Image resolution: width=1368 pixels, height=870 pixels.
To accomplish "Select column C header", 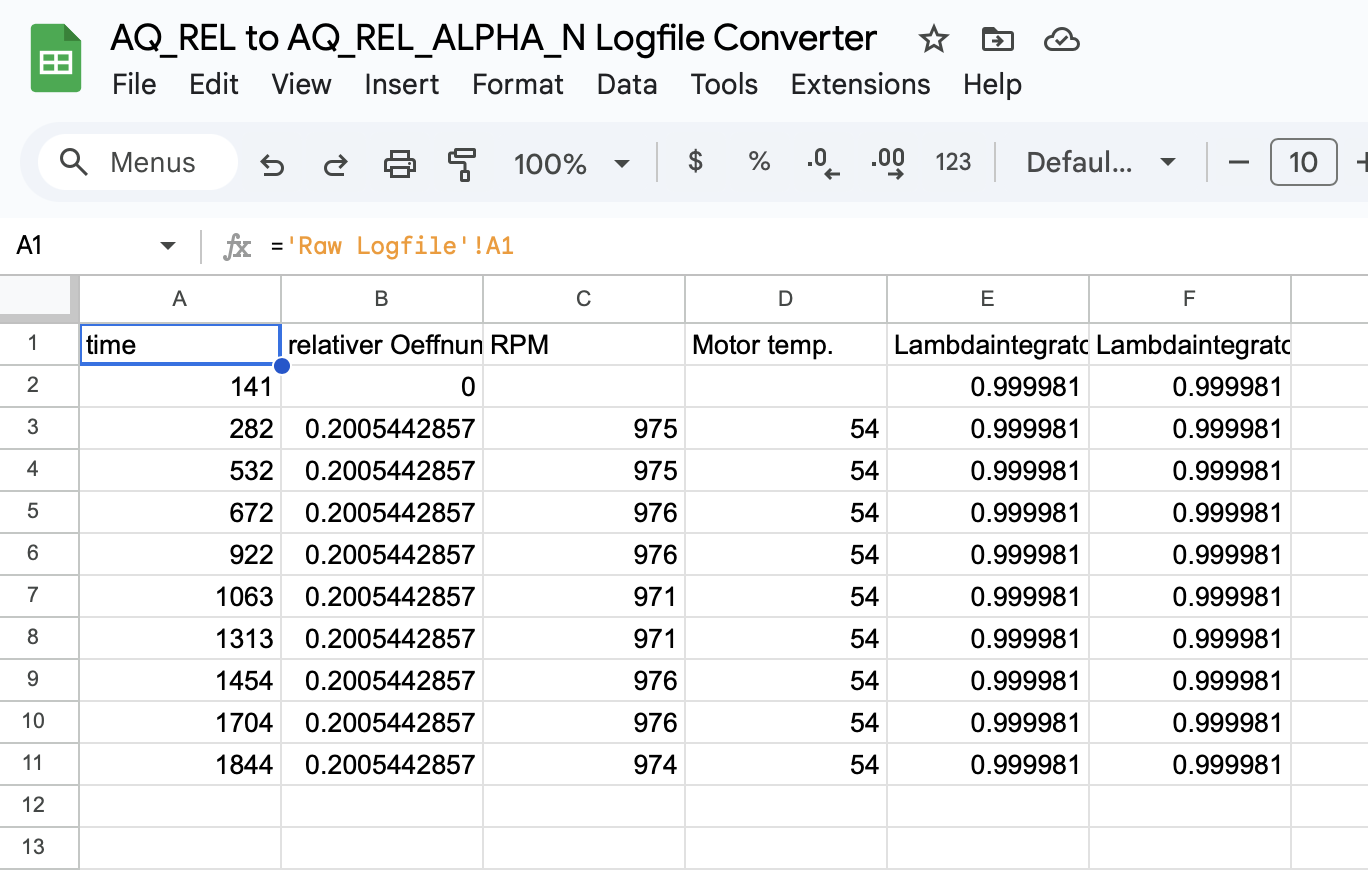I will (x=584, y=299).
